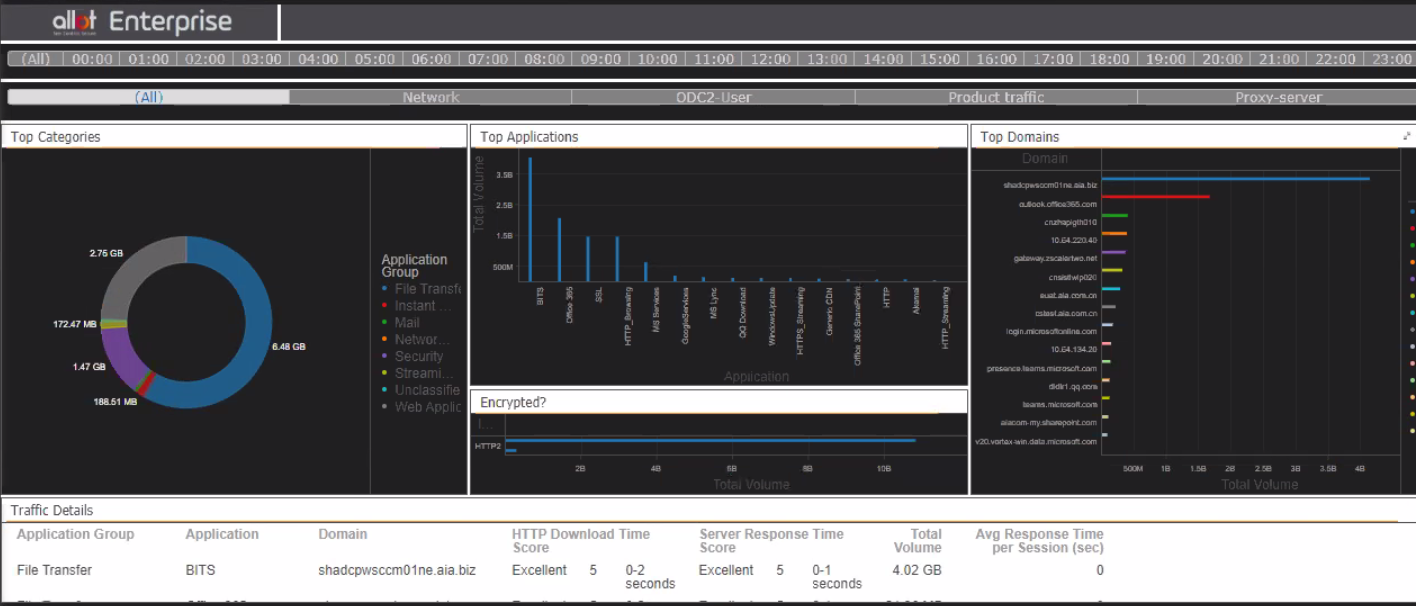Click File Transfer cell in Traffic Details
Screen dimensions: 1416x606
point(54,570)
